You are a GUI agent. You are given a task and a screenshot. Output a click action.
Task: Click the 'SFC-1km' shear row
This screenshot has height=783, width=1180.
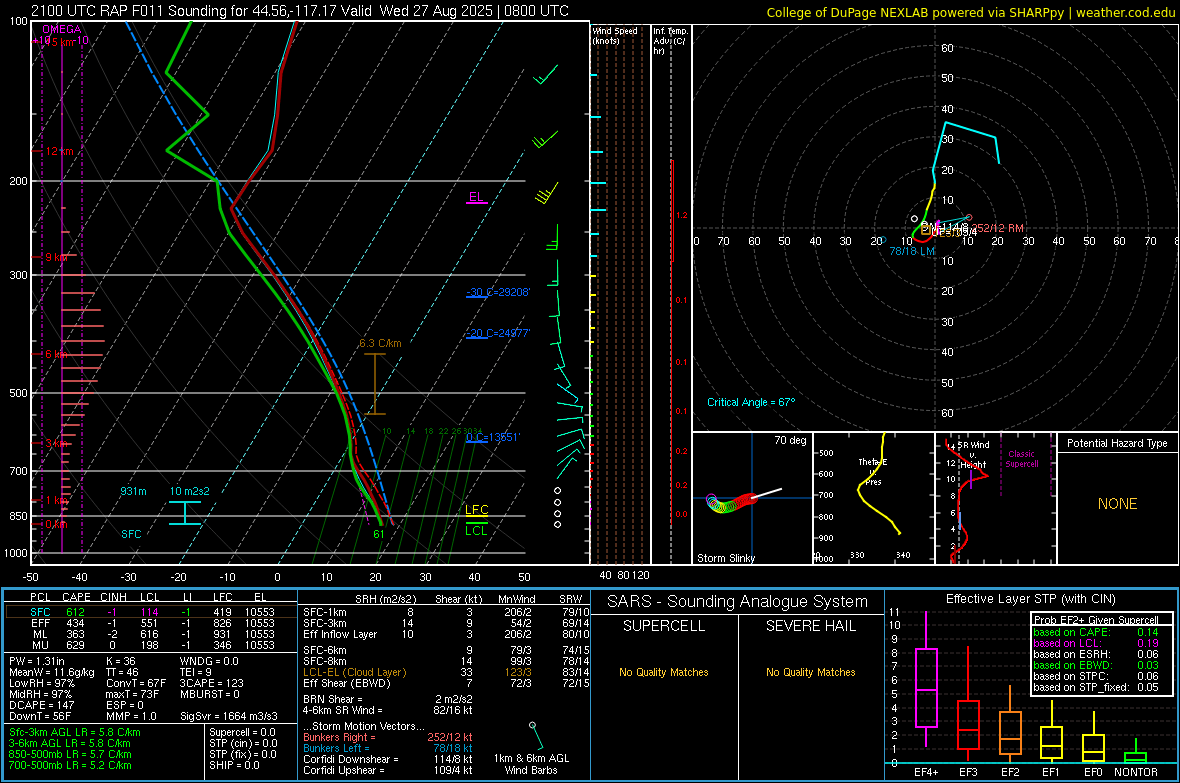click(446, 612)
